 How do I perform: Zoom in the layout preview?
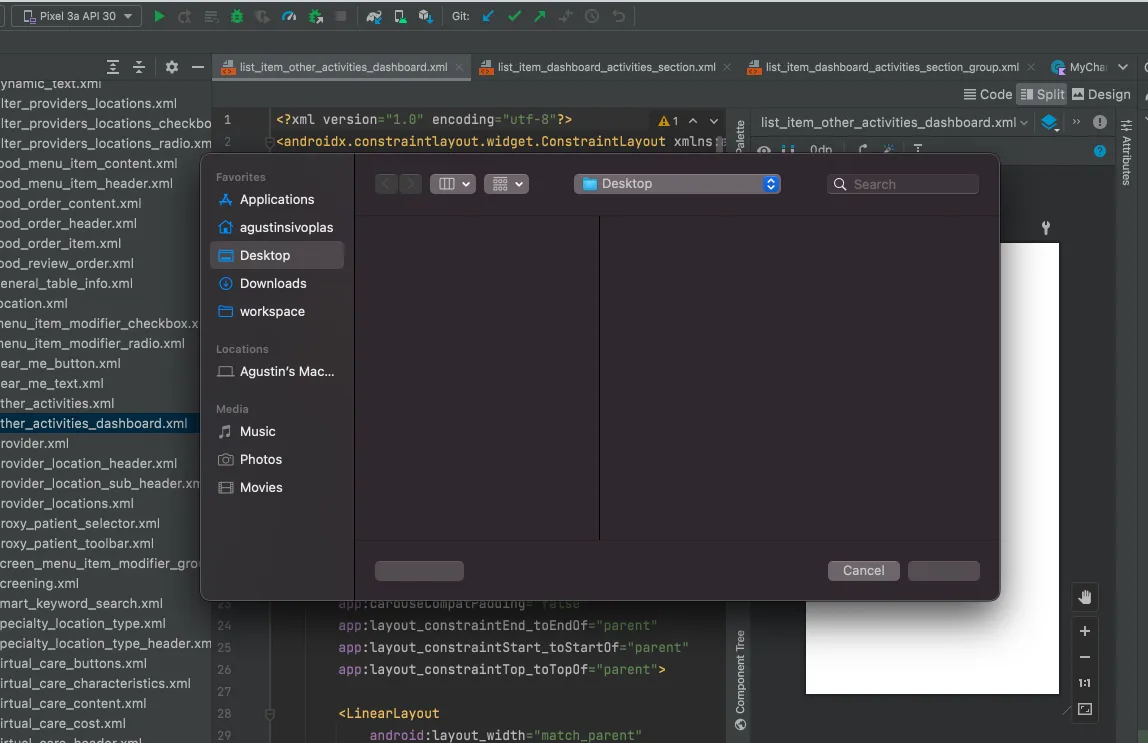[x=1085, y=631]
